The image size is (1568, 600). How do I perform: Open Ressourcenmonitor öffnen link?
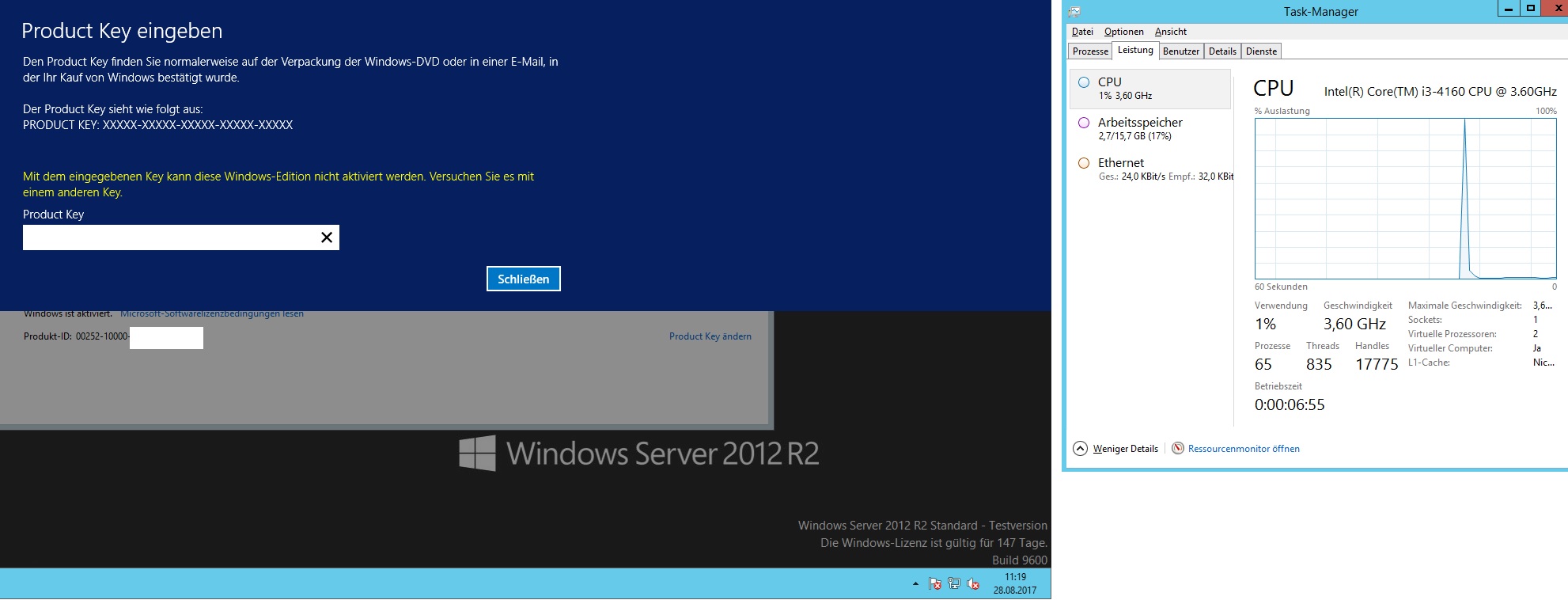pos(1244,449)
